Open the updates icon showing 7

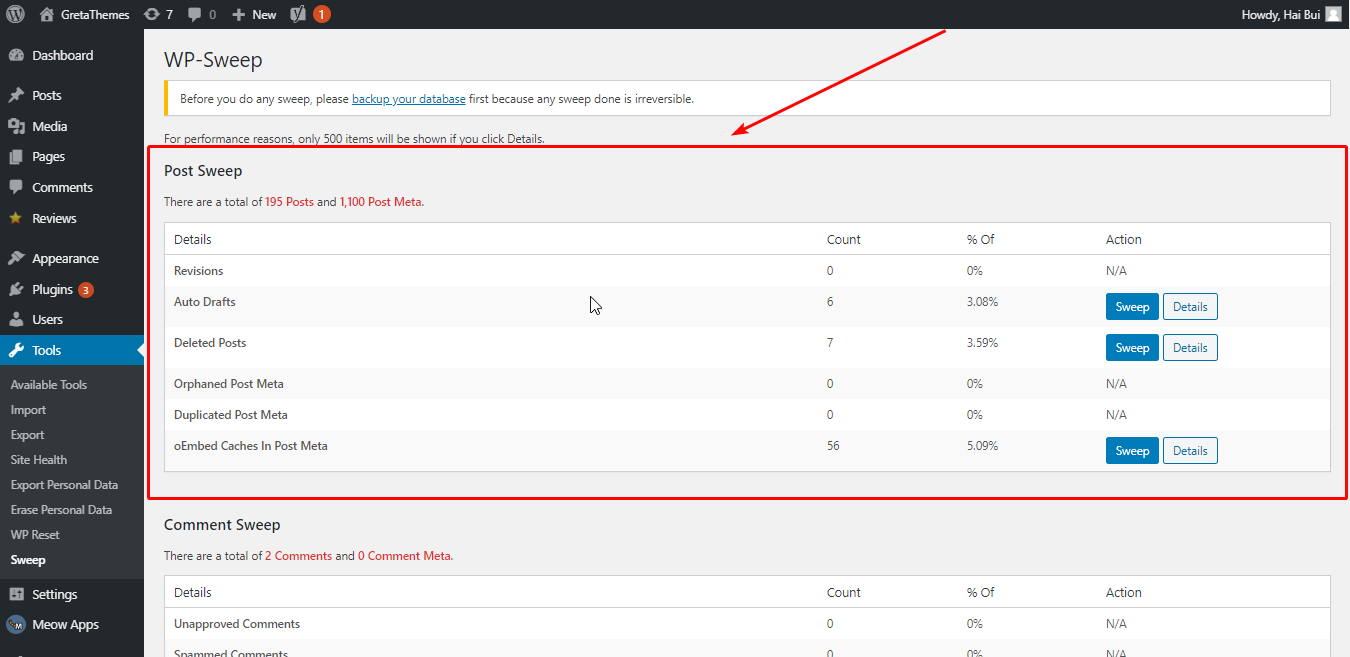[x=151, y=14]
